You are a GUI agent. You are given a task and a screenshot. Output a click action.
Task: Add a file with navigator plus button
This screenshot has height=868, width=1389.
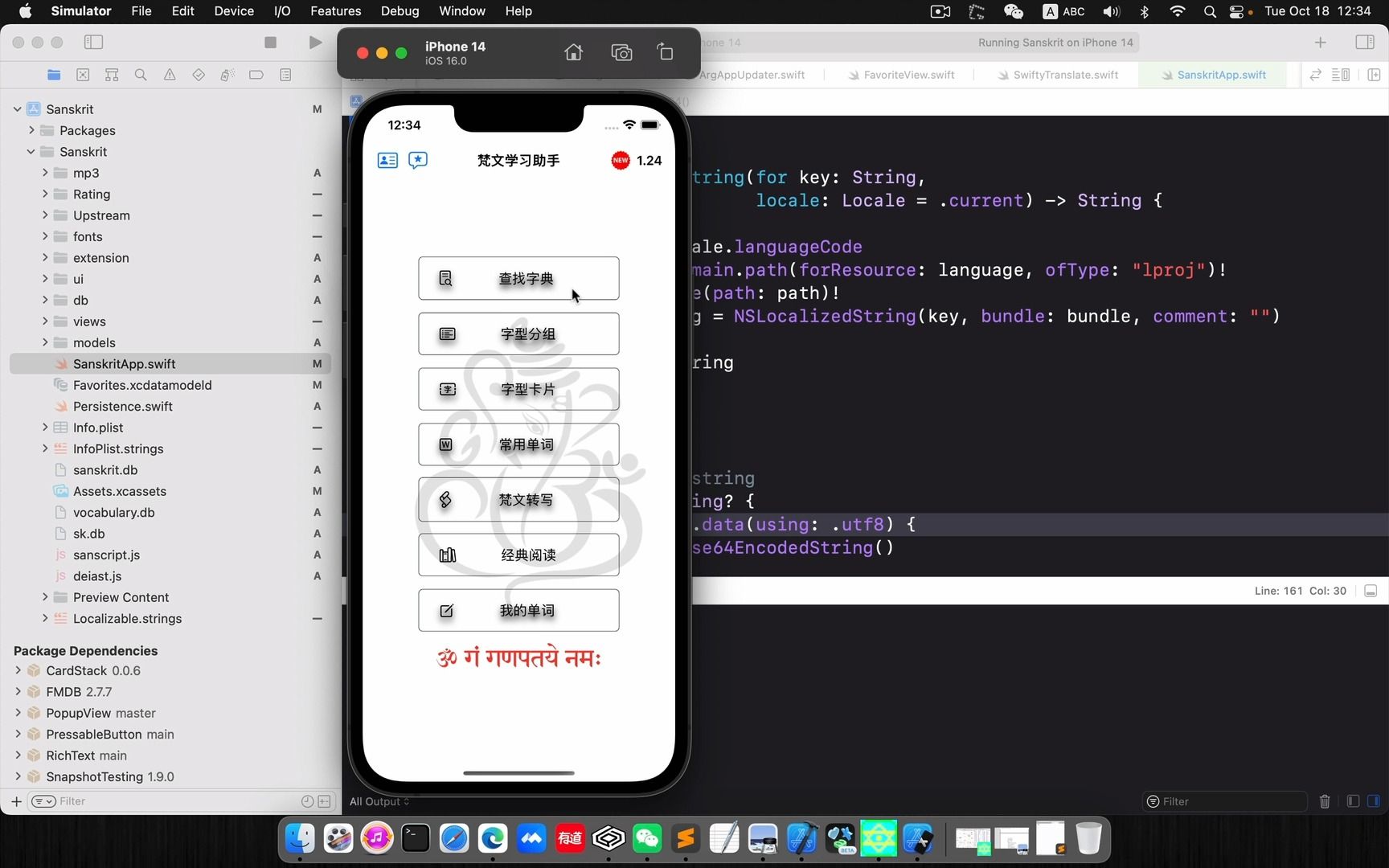click(x=16, y=801)
